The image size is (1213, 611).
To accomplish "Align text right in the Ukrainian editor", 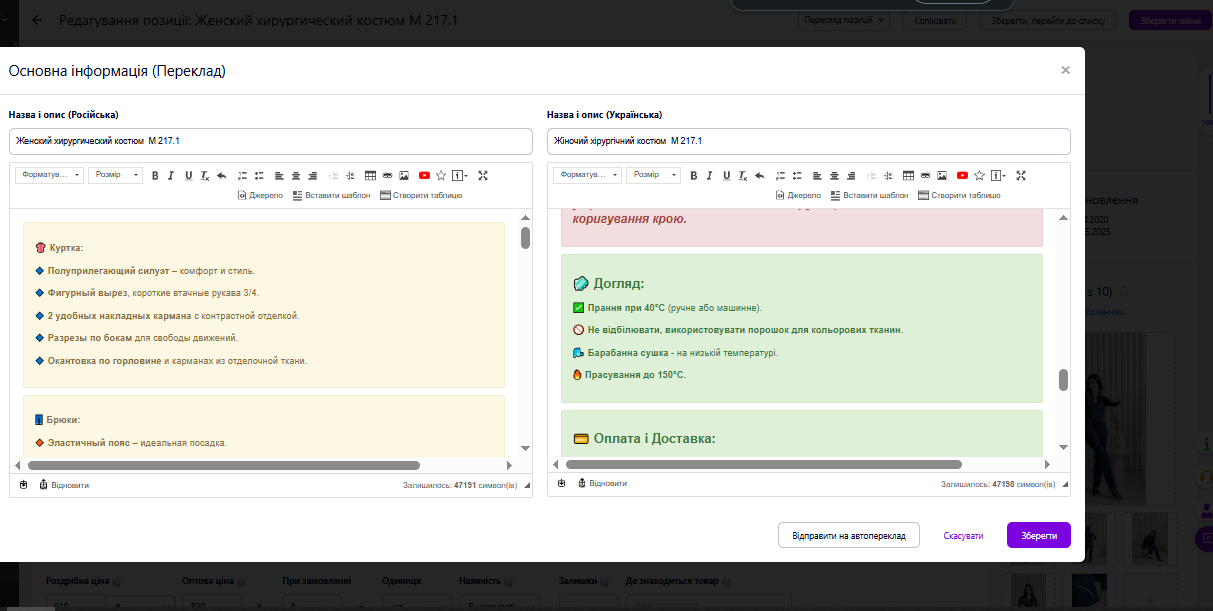I will click(850, 176).
